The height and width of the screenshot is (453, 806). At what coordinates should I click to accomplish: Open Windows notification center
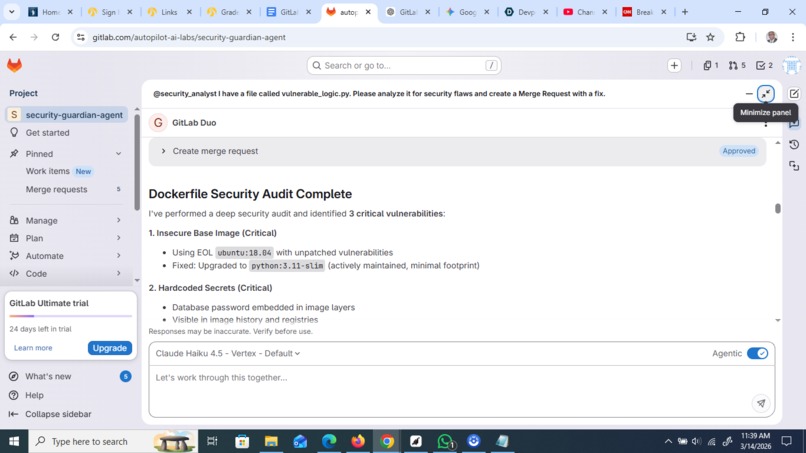[x=786, y=441]
